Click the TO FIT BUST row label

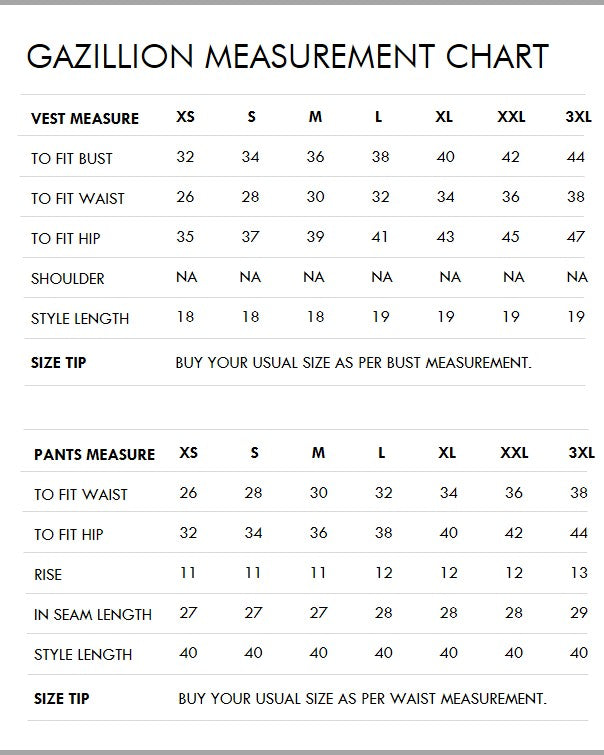72,158
